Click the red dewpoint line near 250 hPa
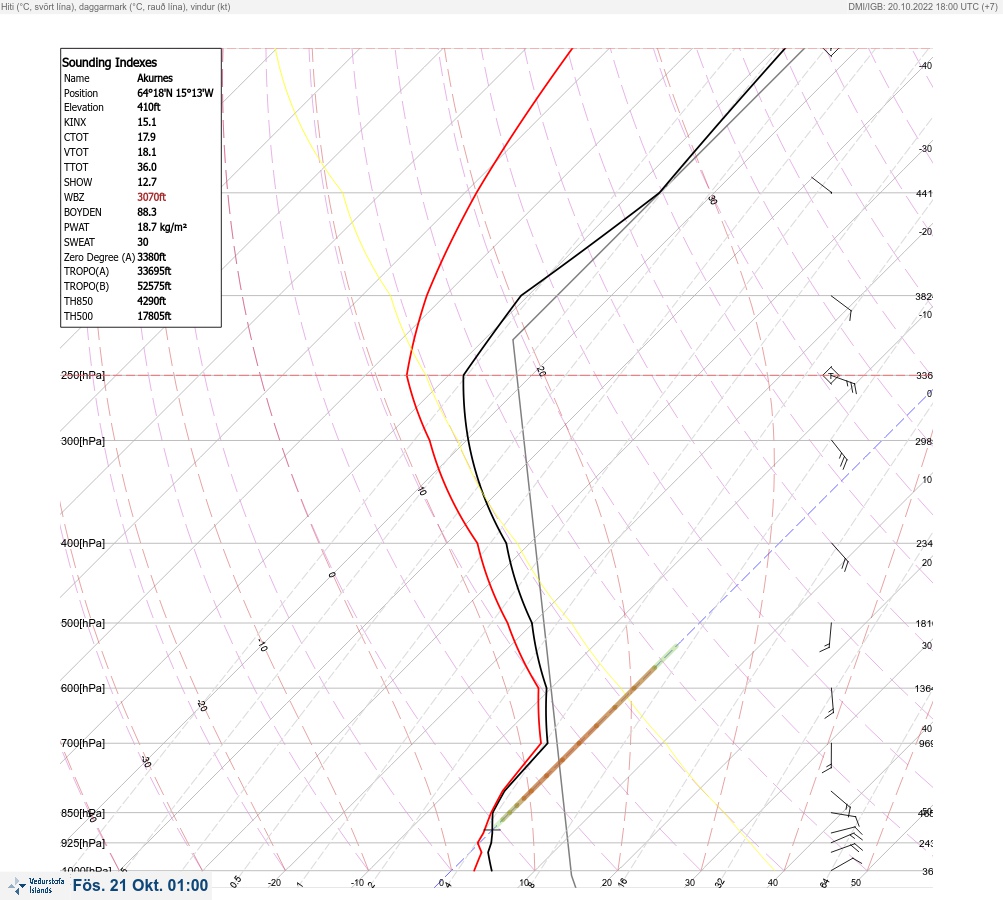Viewport: 1003px width, 900px height. click(407, 375)
